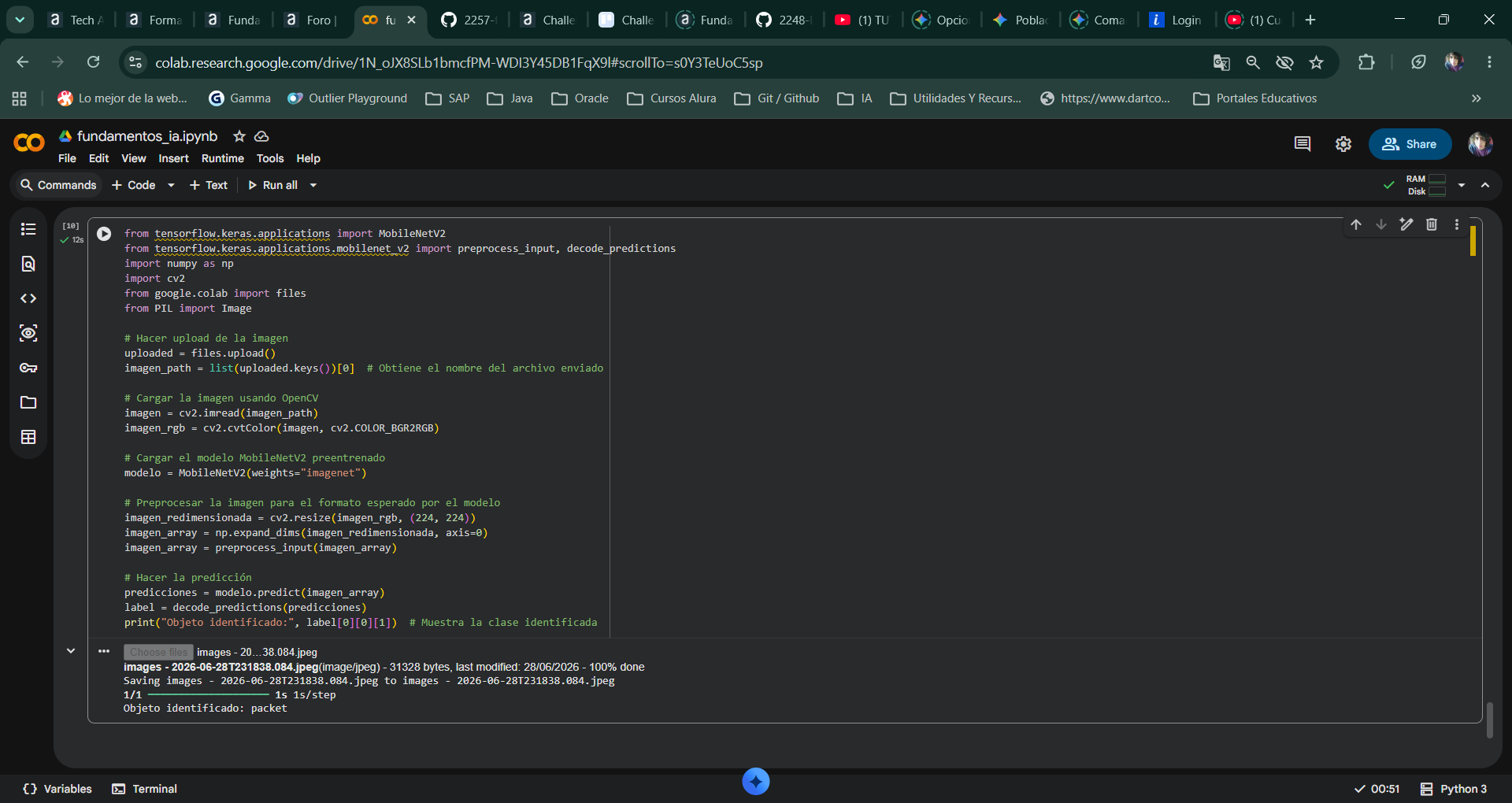Viewport: 1512px width, 803px height.
Task: Expand the Run all options dropdown
Action: tap(313, 185)
